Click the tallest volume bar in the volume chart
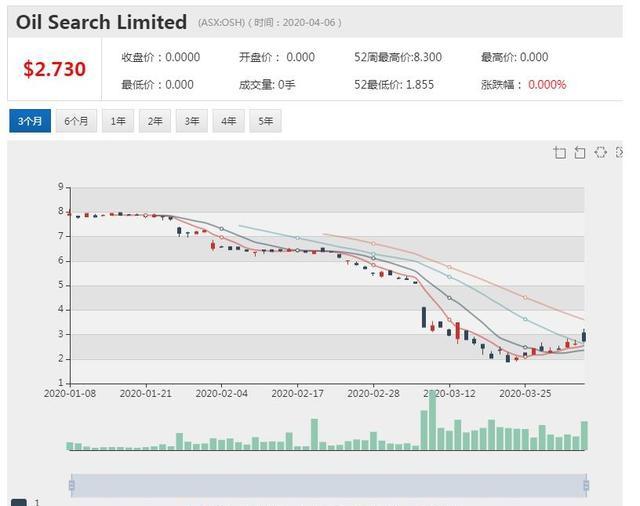This screenshot has height=506, width=640. pyautogui.click(x=432, y=420)
